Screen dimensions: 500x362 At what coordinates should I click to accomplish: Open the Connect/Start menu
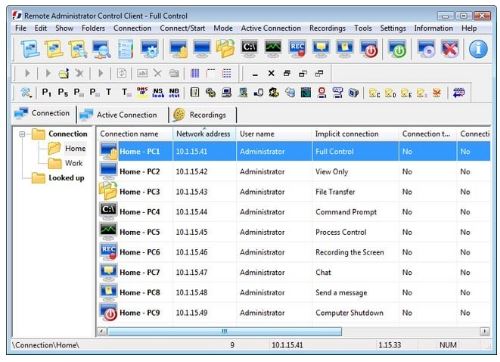(182, 28)
